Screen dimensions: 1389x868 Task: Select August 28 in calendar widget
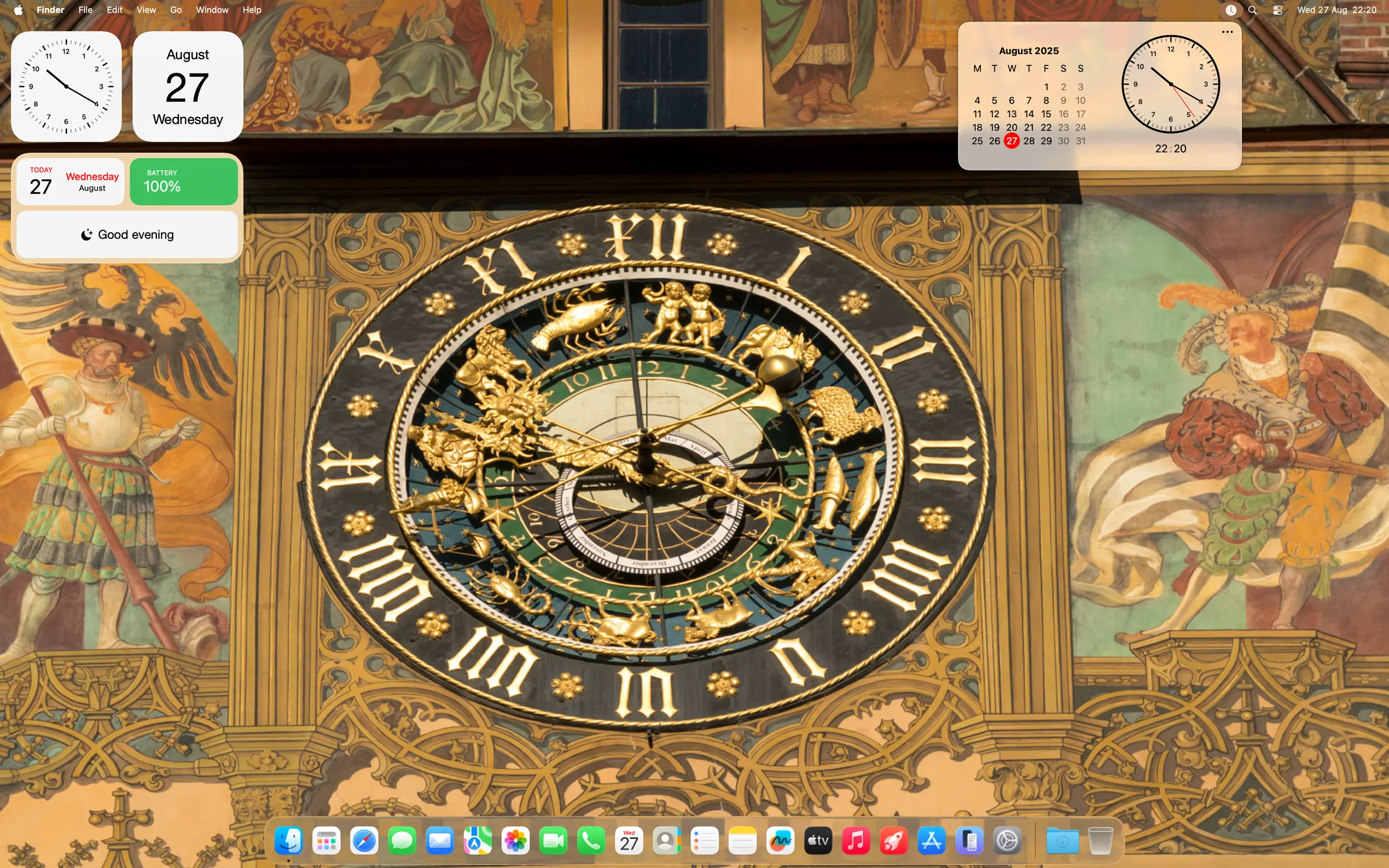click(1029, 141)
